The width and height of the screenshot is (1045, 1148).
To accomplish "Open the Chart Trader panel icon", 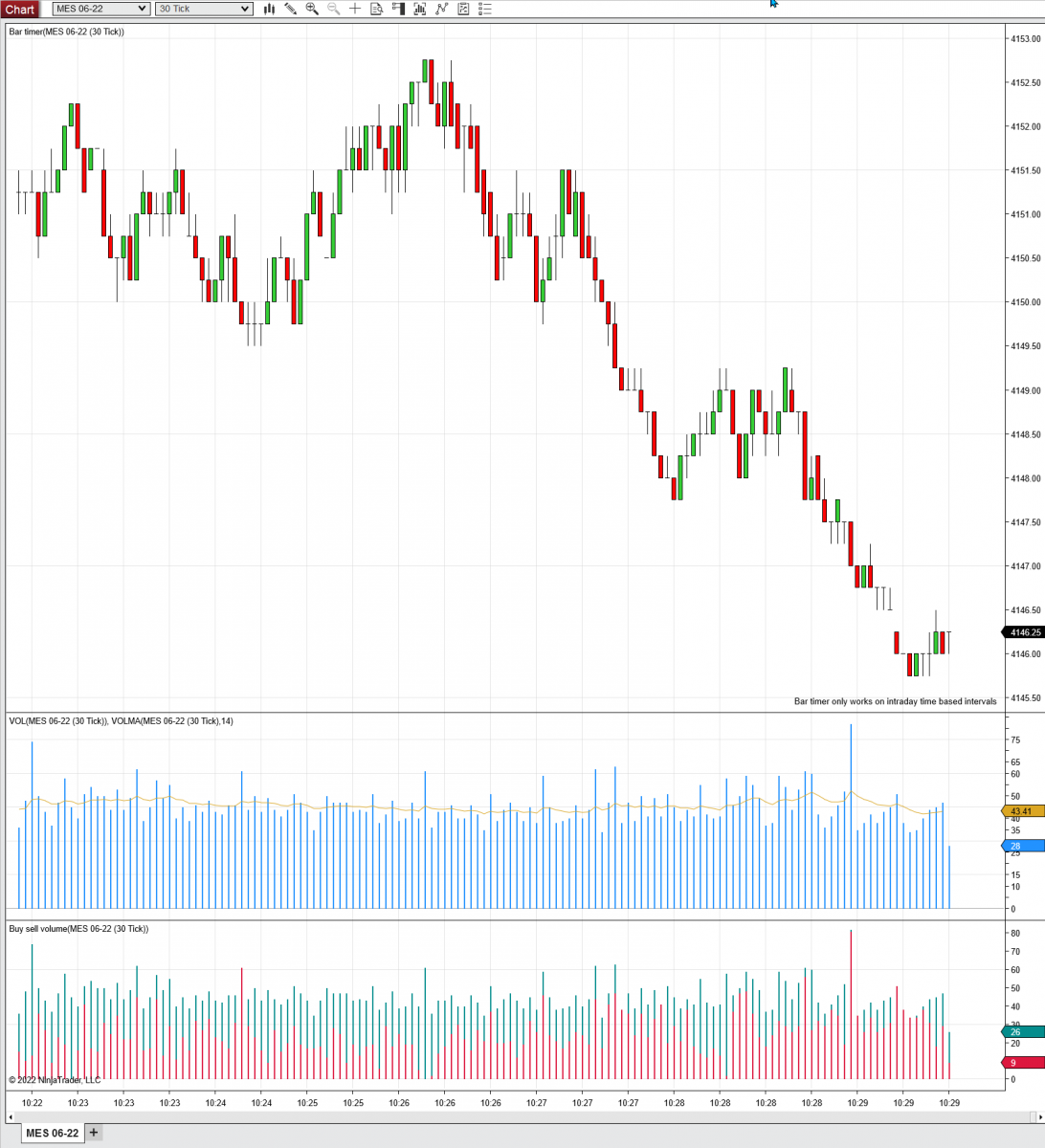I will click(398, 9).
